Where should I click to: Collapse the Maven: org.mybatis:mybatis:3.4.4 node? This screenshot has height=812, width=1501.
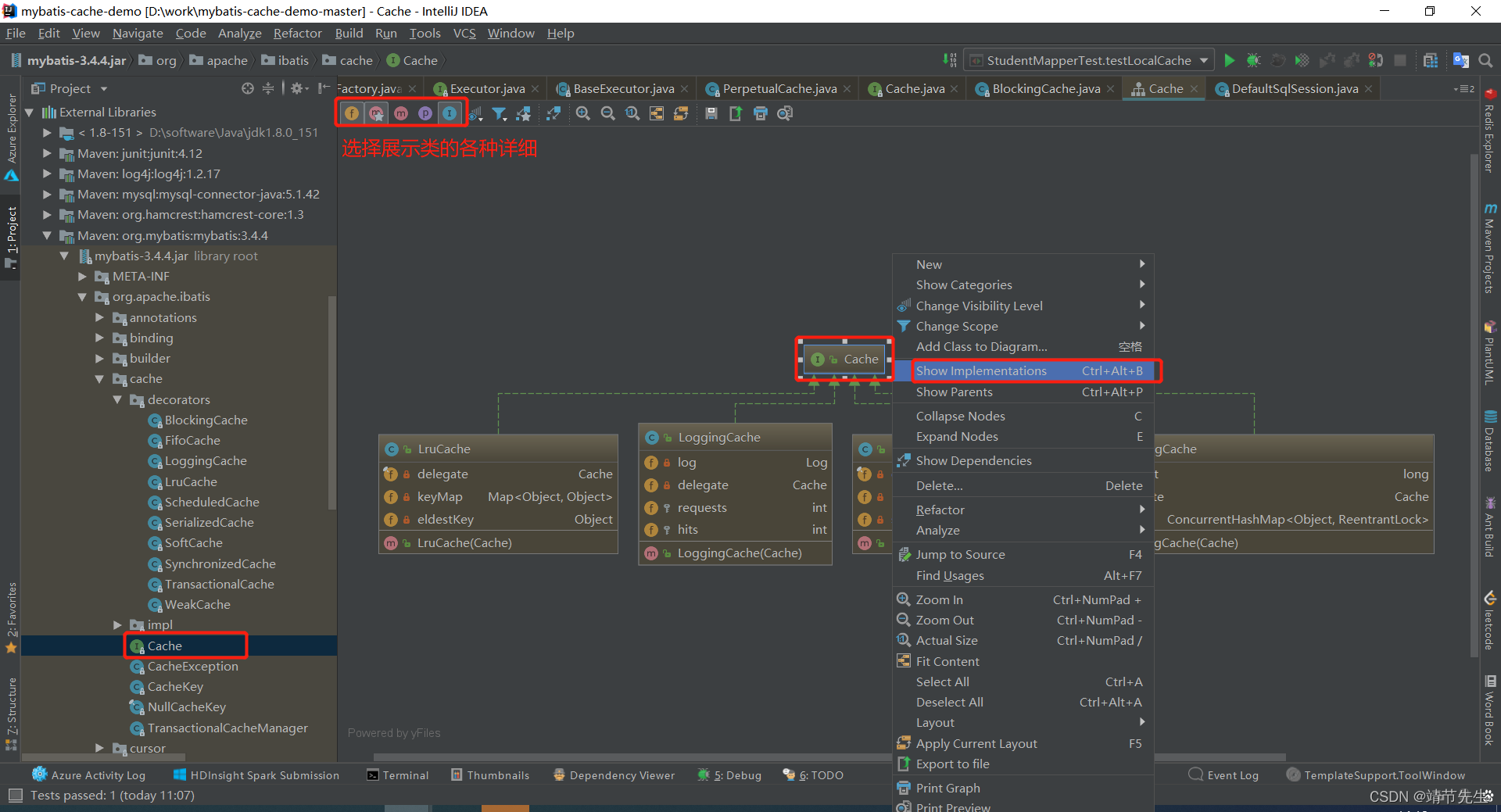48,235
